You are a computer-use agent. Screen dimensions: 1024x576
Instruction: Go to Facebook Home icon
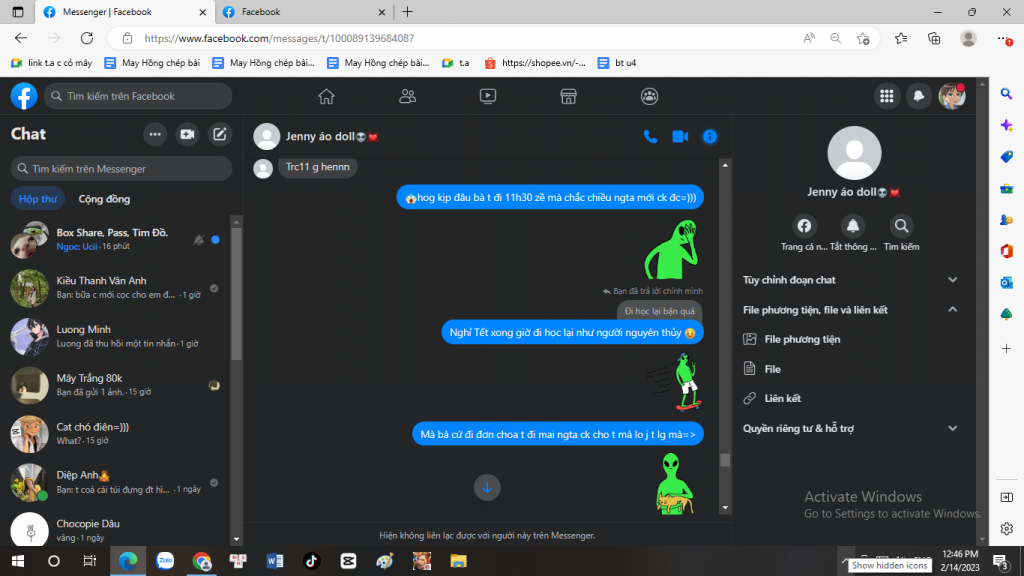(x=326, y=96)
